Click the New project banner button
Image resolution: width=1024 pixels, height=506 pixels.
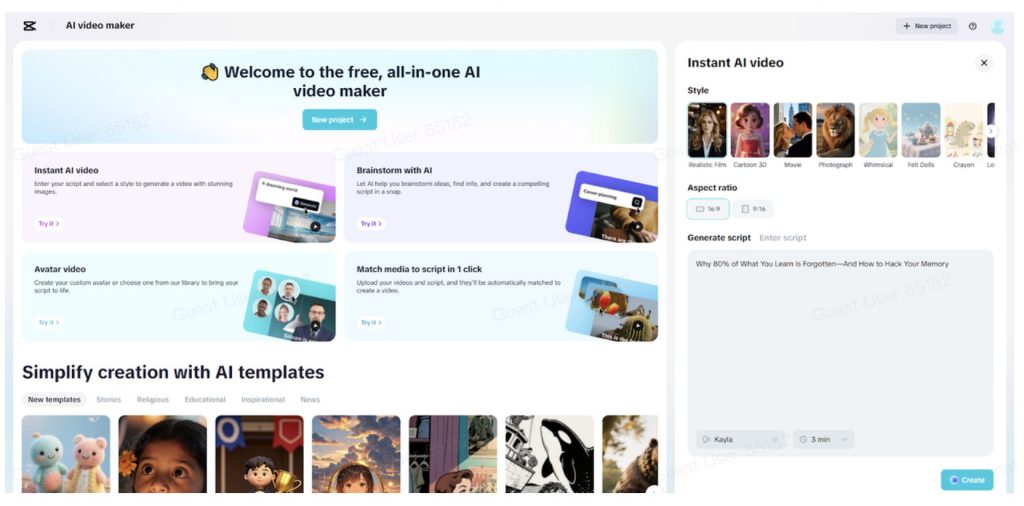pyautogui.click(x=339, y=120)
